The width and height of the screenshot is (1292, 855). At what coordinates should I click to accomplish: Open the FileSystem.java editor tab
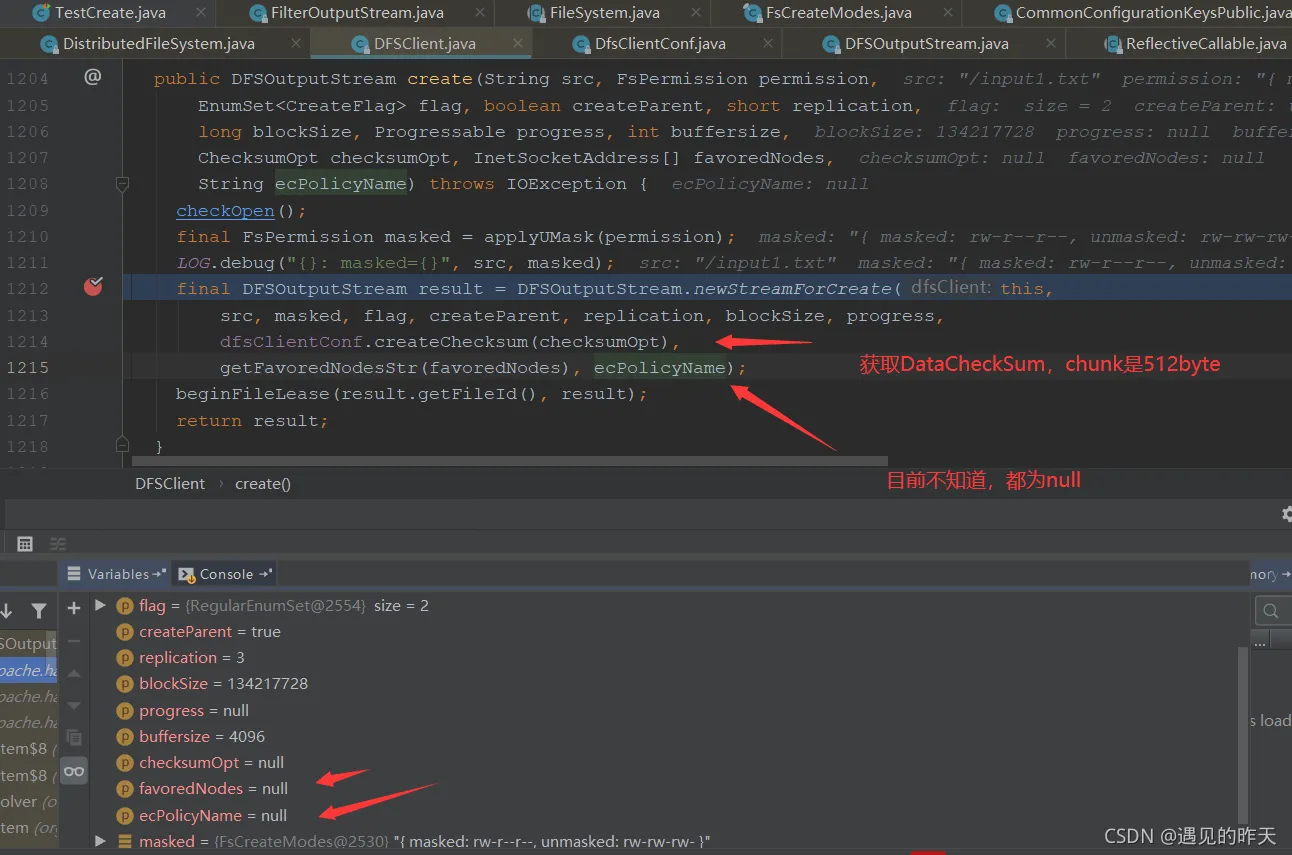(604, 13)
